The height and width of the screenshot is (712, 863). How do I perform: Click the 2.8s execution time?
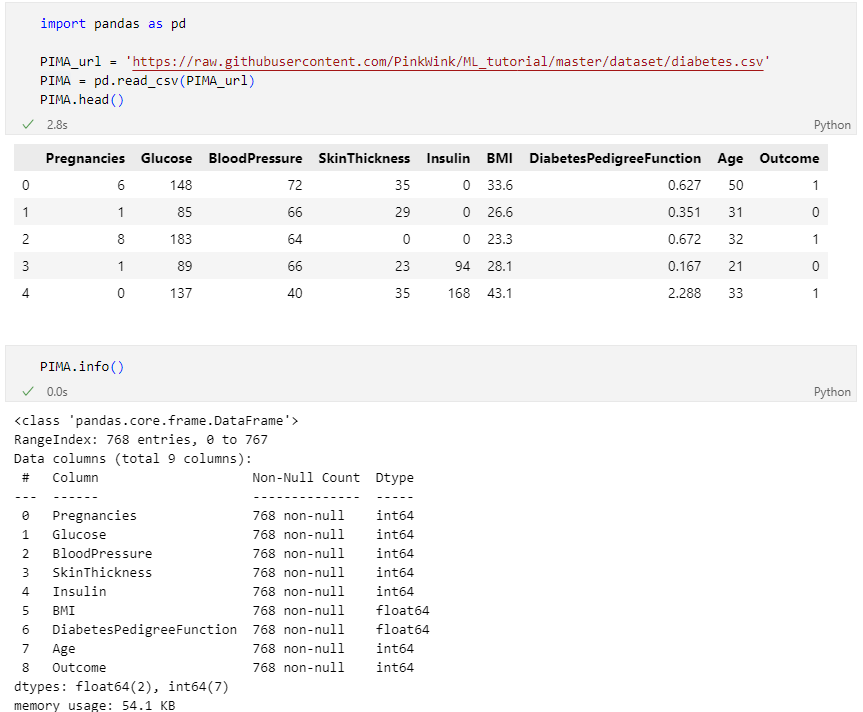(57, 125)
